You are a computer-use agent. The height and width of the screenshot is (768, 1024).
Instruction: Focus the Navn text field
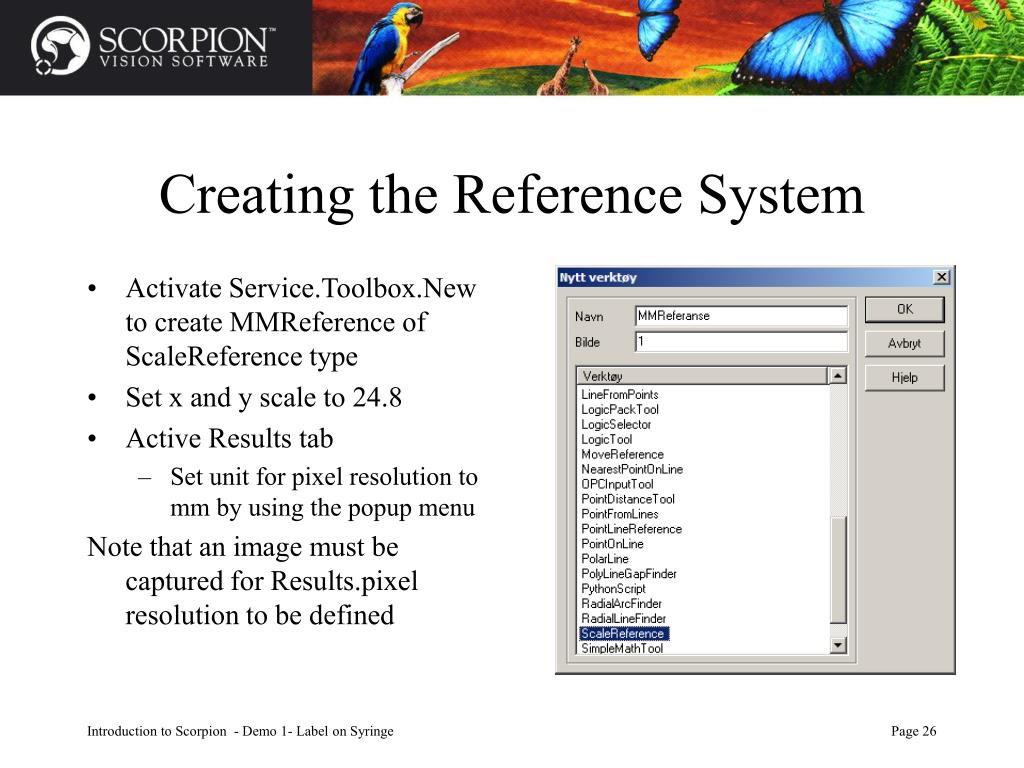(x=740, y=316)
